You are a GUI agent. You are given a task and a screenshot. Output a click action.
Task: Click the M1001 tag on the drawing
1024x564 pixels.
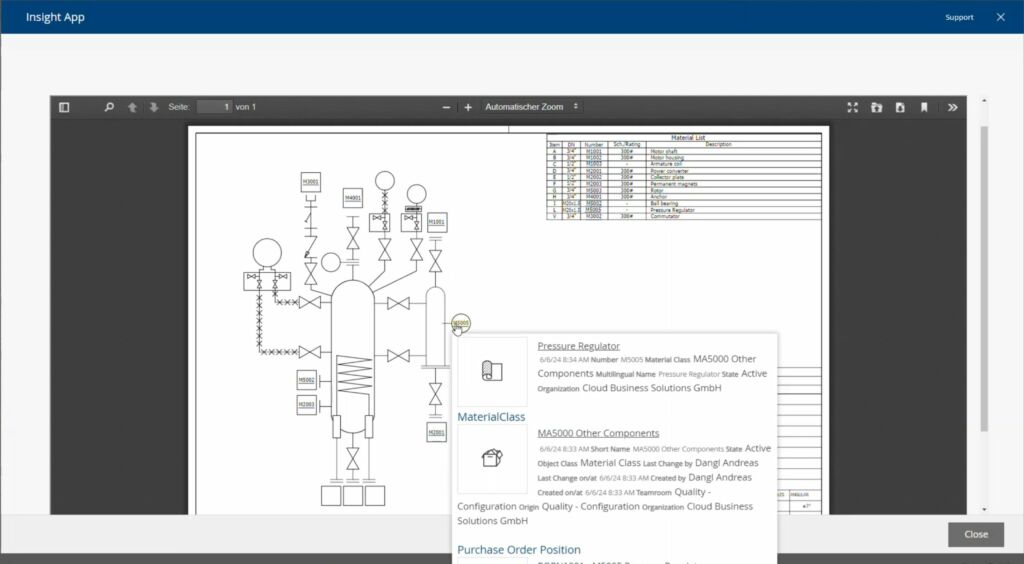(x=436, y=223)
